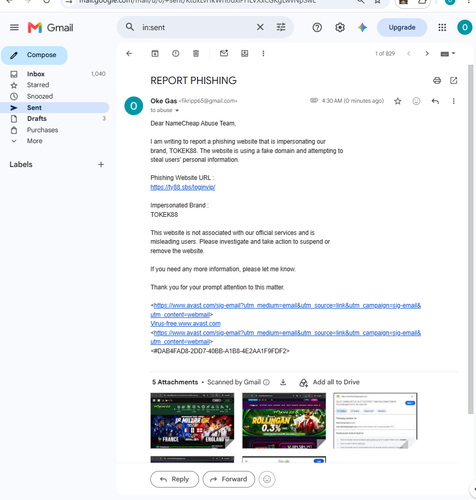Click the Forward button
The image size is (476, 500).
click(x=229, y=479)
